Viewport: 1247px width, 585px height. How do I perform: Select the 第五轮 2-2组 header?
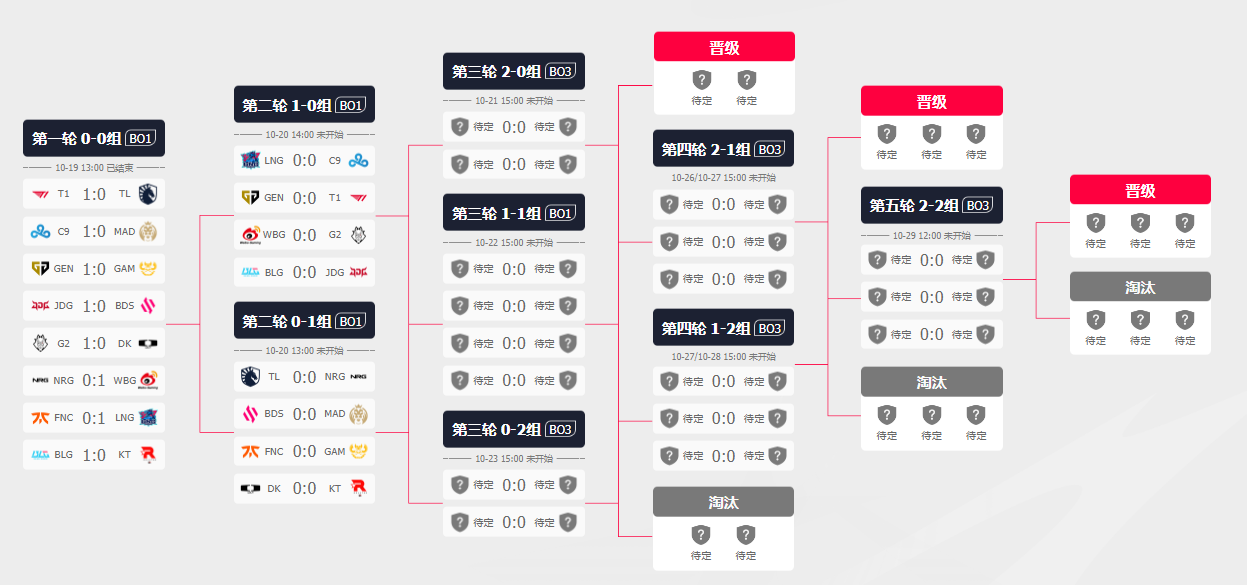[932, 205]
